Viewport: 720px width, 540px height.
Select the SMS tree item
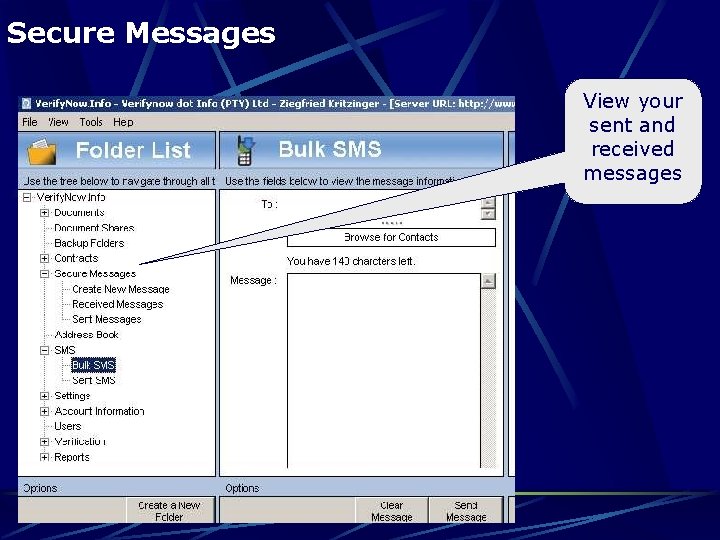click(x=65, y=350)
